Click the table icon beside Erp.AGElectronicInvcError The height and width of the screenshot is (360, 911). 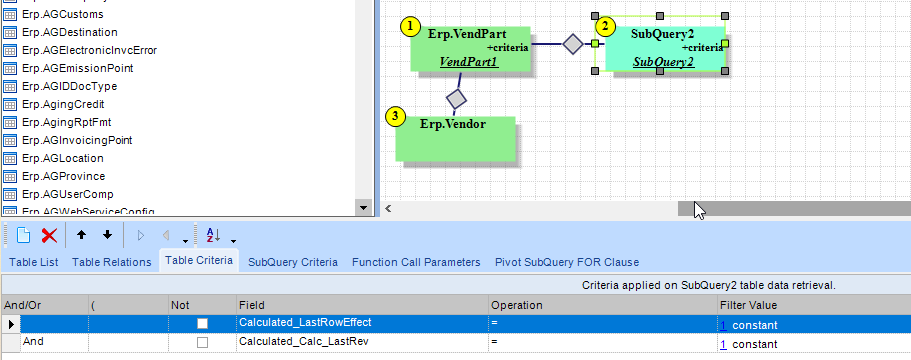click(x=10, y=50)
